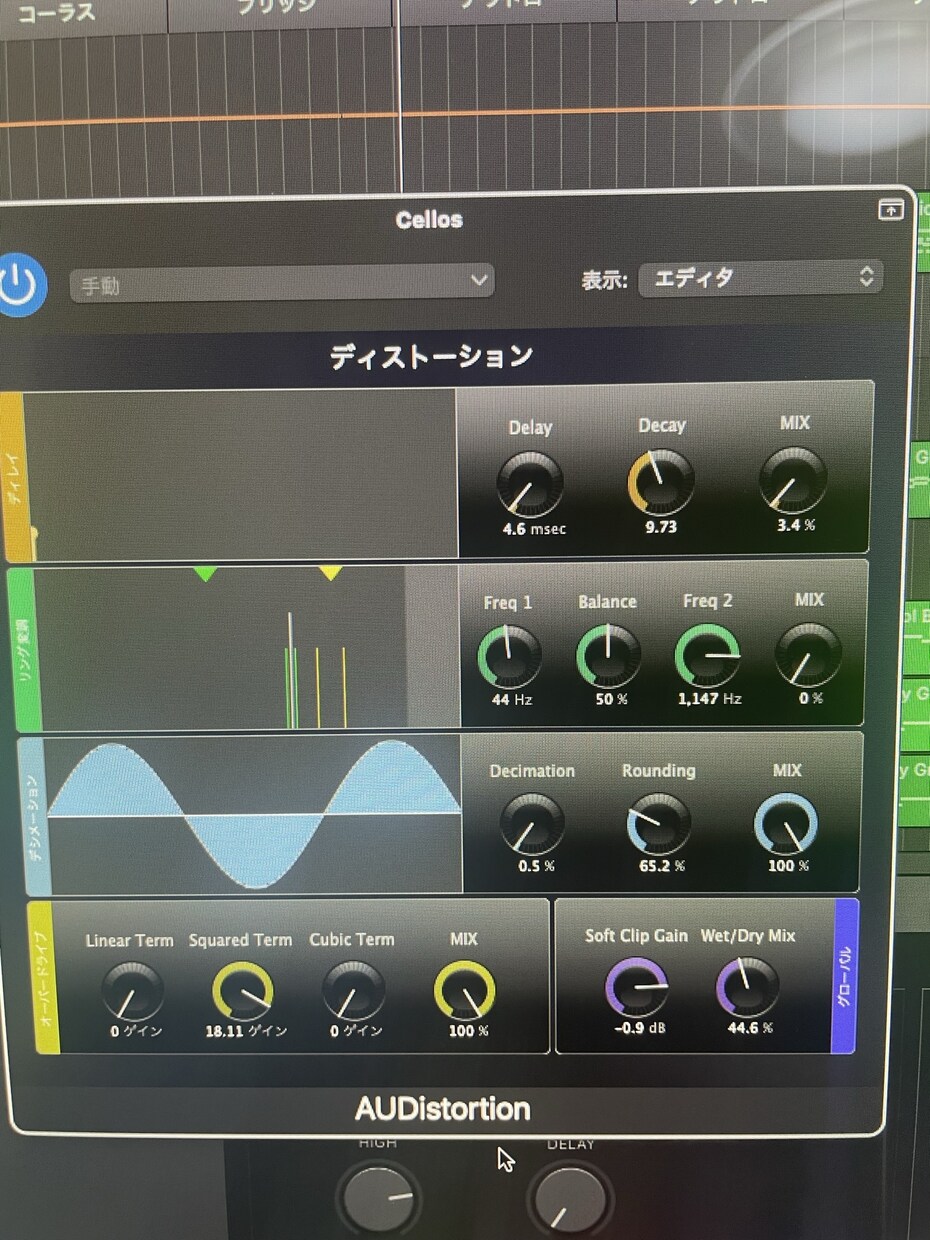Open the 手動 preset dropdown
The height and width of the screenshot is (1240, 930).
click(282, 283)
